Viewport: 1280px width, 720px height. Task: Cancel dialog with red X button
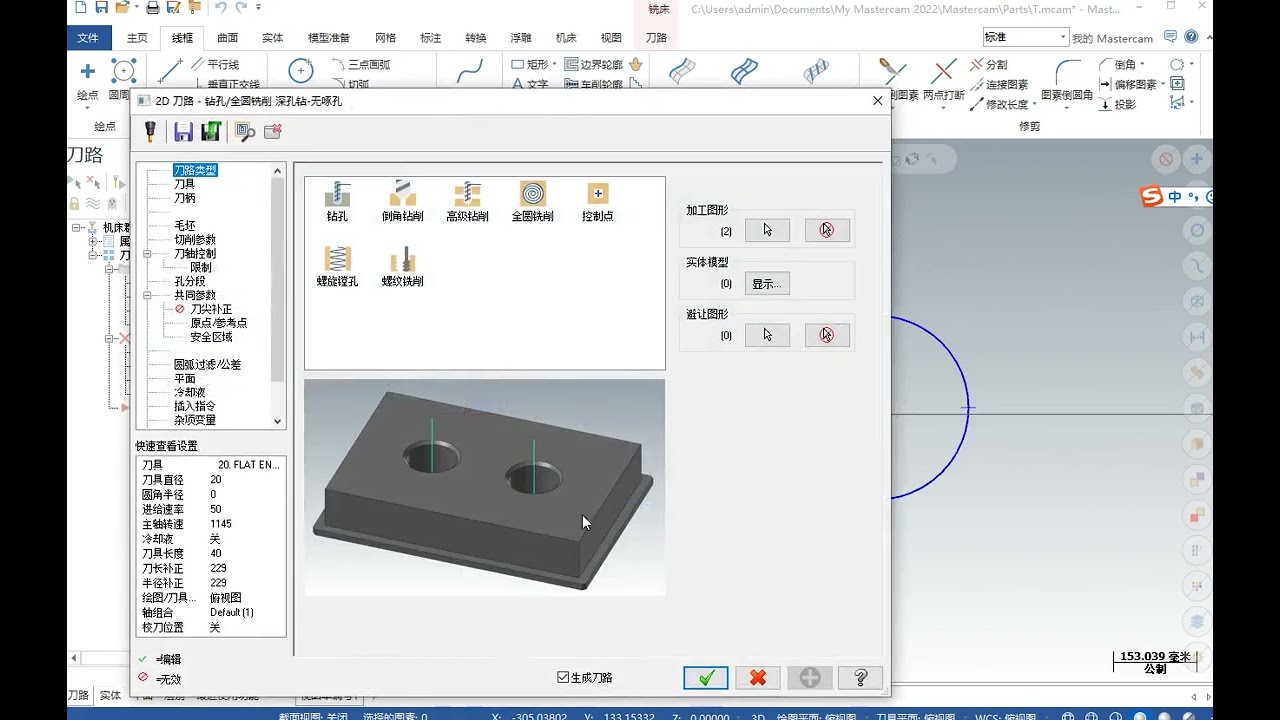tap(758, 678)
